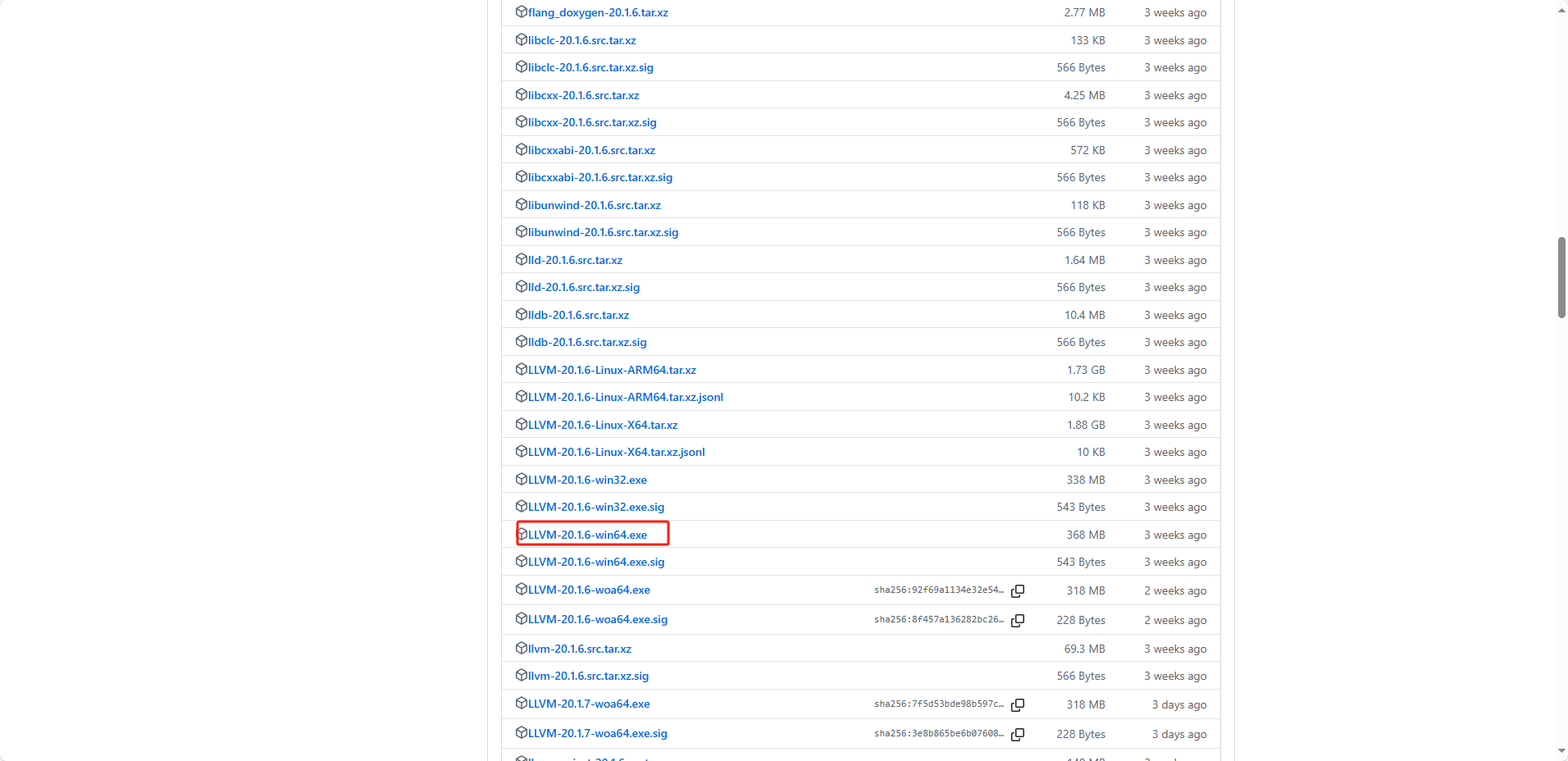Click "2 weeks ago" on the LLVM-20.1.6-woa64.exe row
This screenshot has height=761, width=1568.
pyautogui.click(x=1175, y=590)
